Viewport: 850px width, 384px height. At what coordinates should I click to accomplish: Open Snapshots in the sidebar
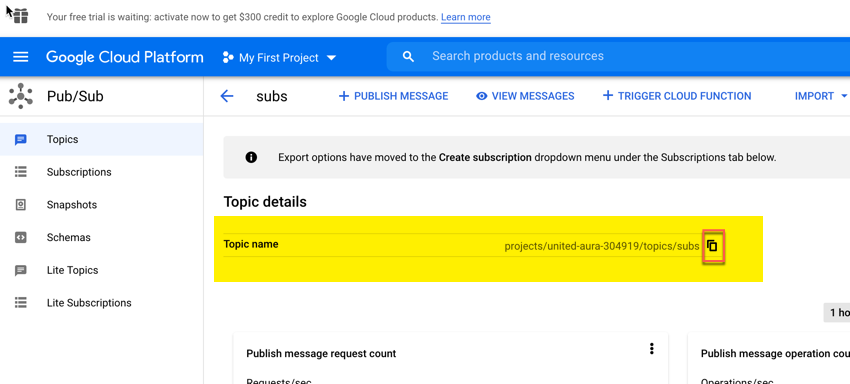click(101, 204)
